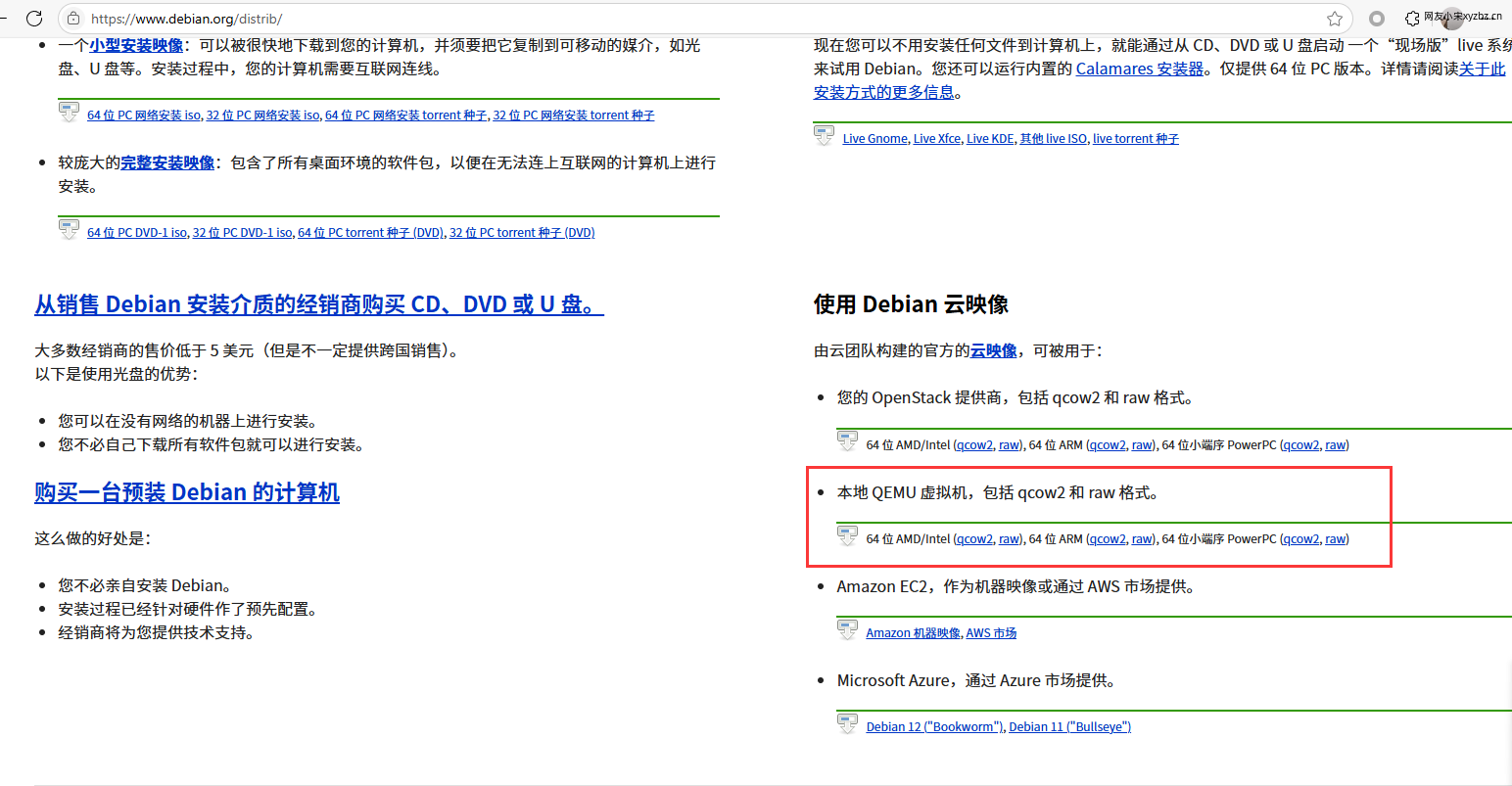Download 64 位 PC DVD-1 iso
The image size is (1512, 786).
click(x=137, y=233)
